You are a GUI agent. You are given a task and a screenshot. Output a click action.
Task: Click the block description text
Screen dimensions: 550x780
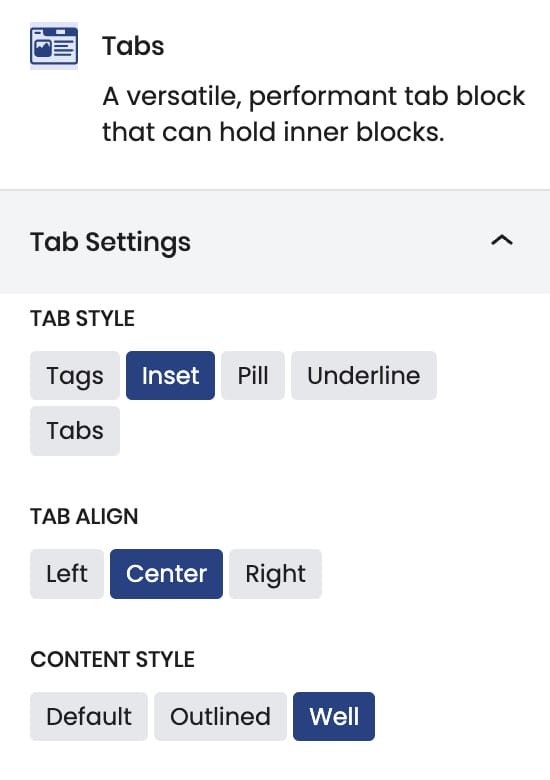tap(314, 114)
